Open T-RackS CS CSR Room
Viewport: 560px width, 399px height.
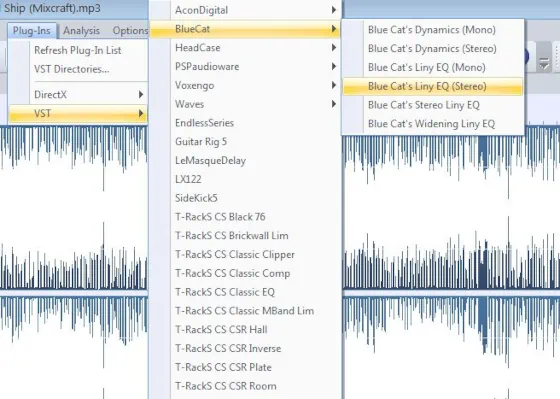(x=245, y=386)
